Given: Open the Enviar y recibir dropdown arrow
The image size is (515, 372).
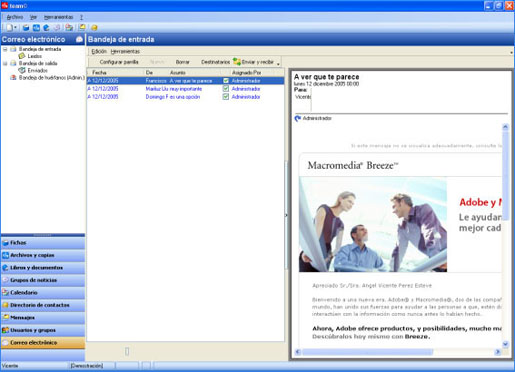Looking at the screenshot, I should pyautogui.click(x=278, y=63).
